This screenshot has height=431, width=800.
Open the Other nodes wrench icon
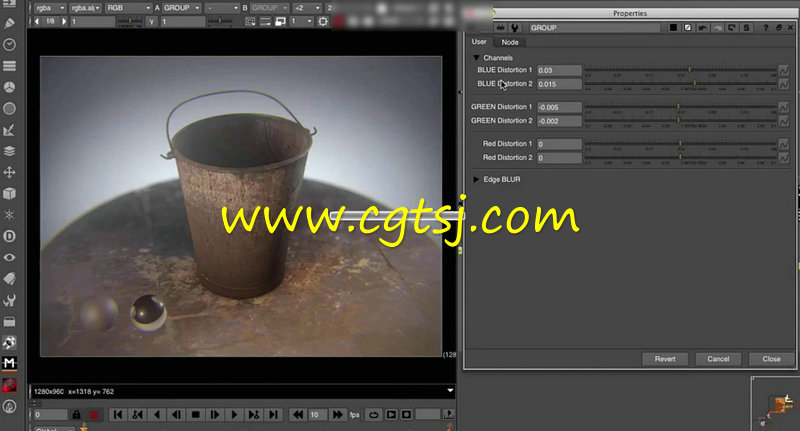click(9, 300)
